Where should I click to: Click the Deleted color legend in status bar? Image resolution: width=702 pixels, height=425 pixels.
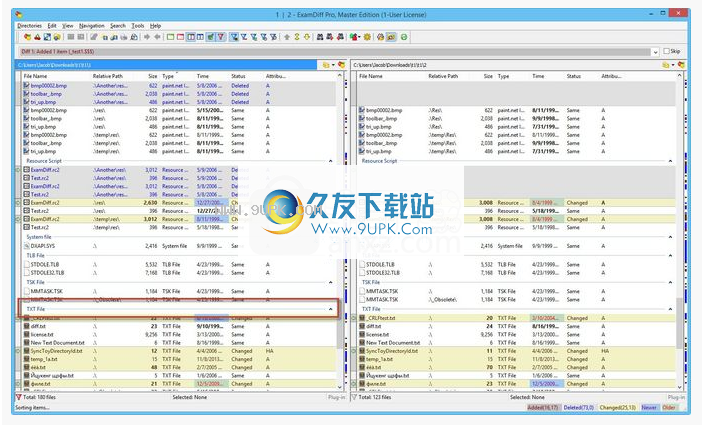coord(578,408)
